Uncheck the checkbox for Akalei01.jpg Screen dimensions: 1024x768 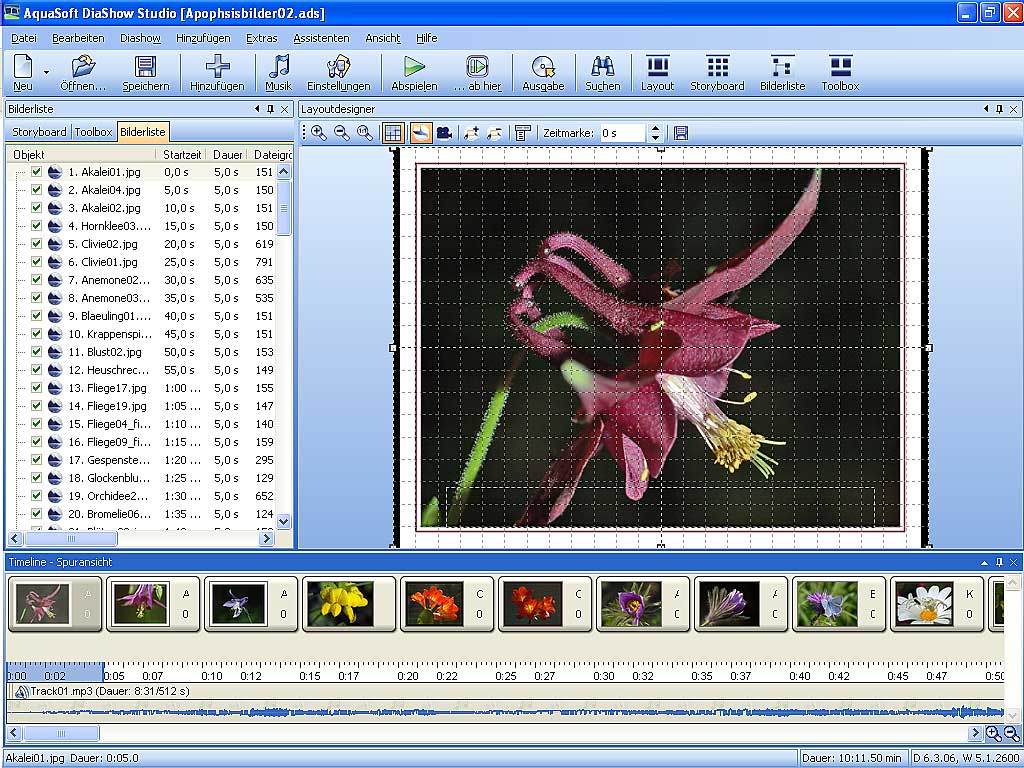tap(36, 172)
